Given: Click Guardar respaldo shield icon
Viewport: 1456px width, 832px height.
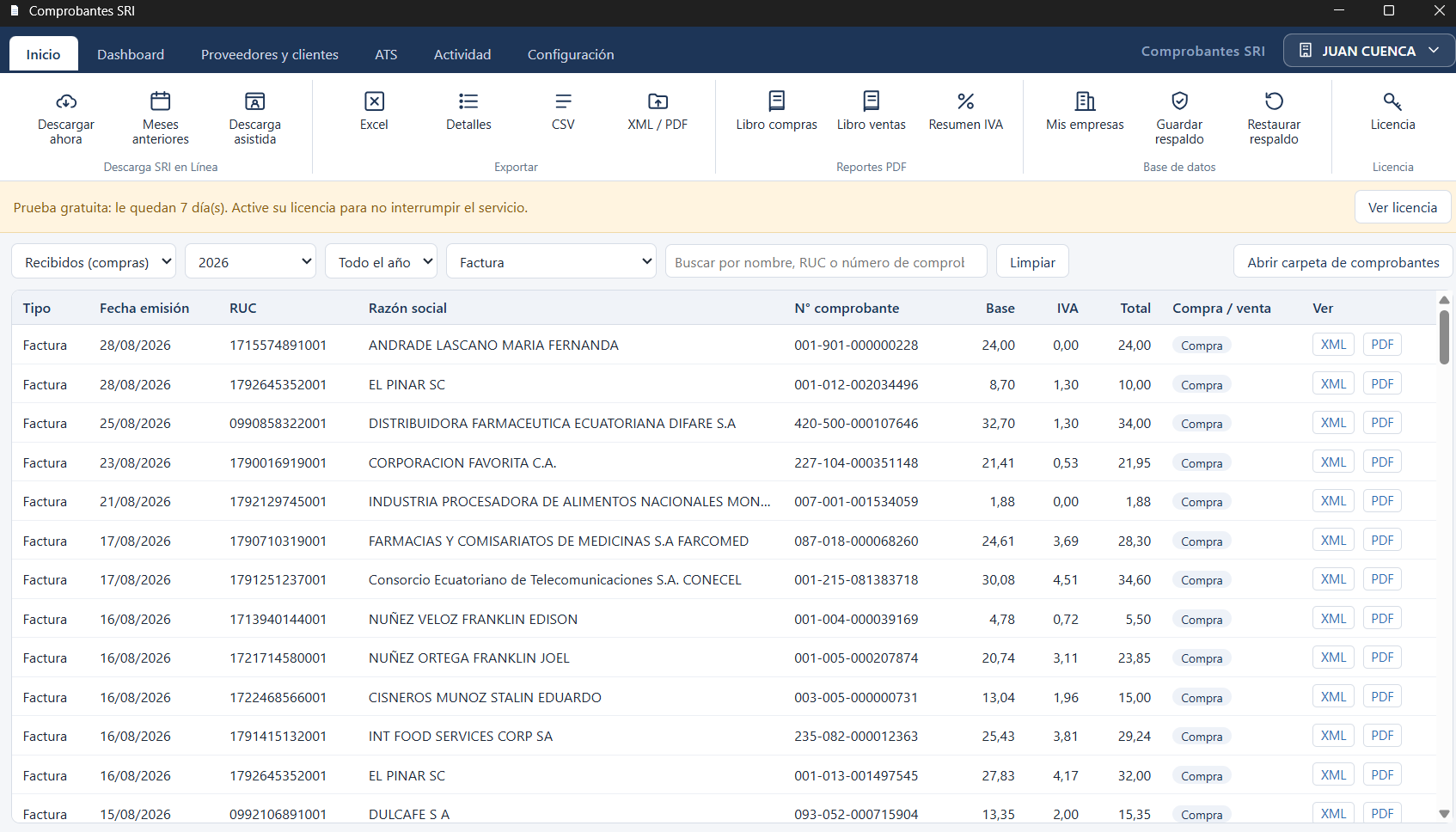Looking at the screenshot, I should 1180,101.
